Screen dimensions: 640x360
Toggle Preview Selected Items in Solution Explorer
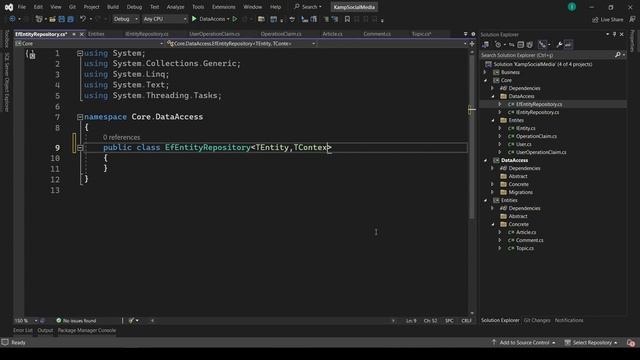pos(568,44)
